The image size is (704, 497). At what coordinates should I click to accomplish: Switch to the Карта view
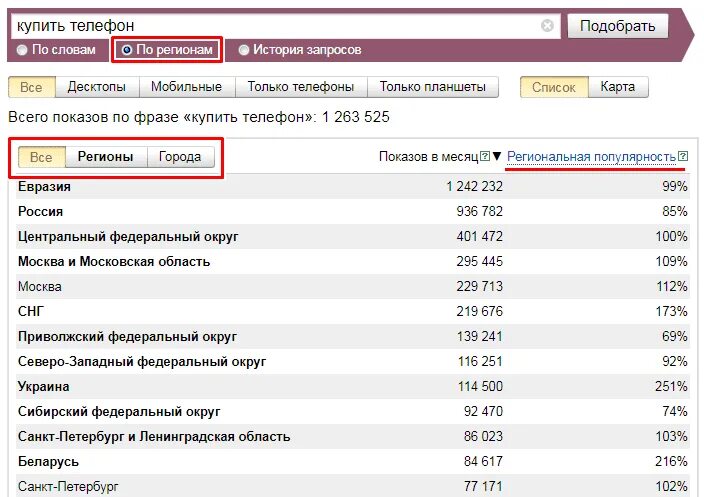point(618,87)
